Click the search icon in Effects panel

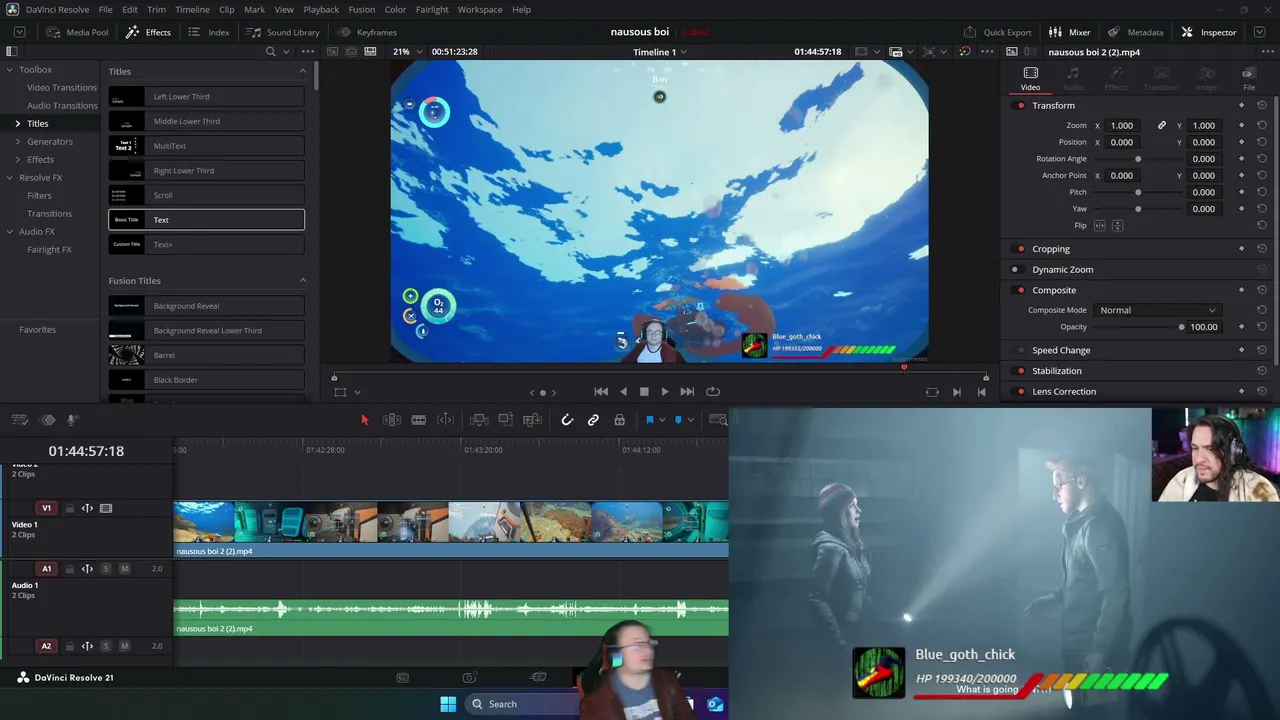(x=270, y=52)
